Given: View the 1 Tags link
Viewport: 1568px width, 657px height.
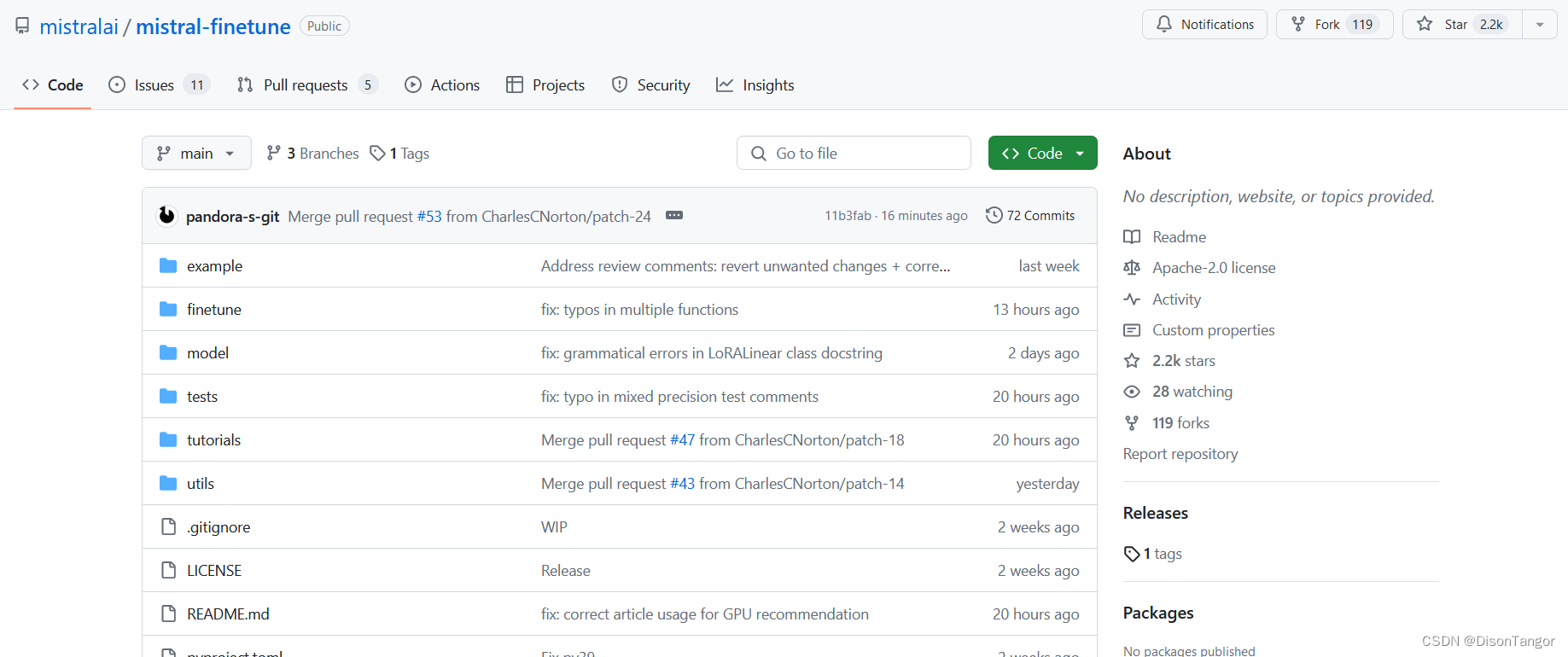Looking at the screenshot, I should click(399, 154).
